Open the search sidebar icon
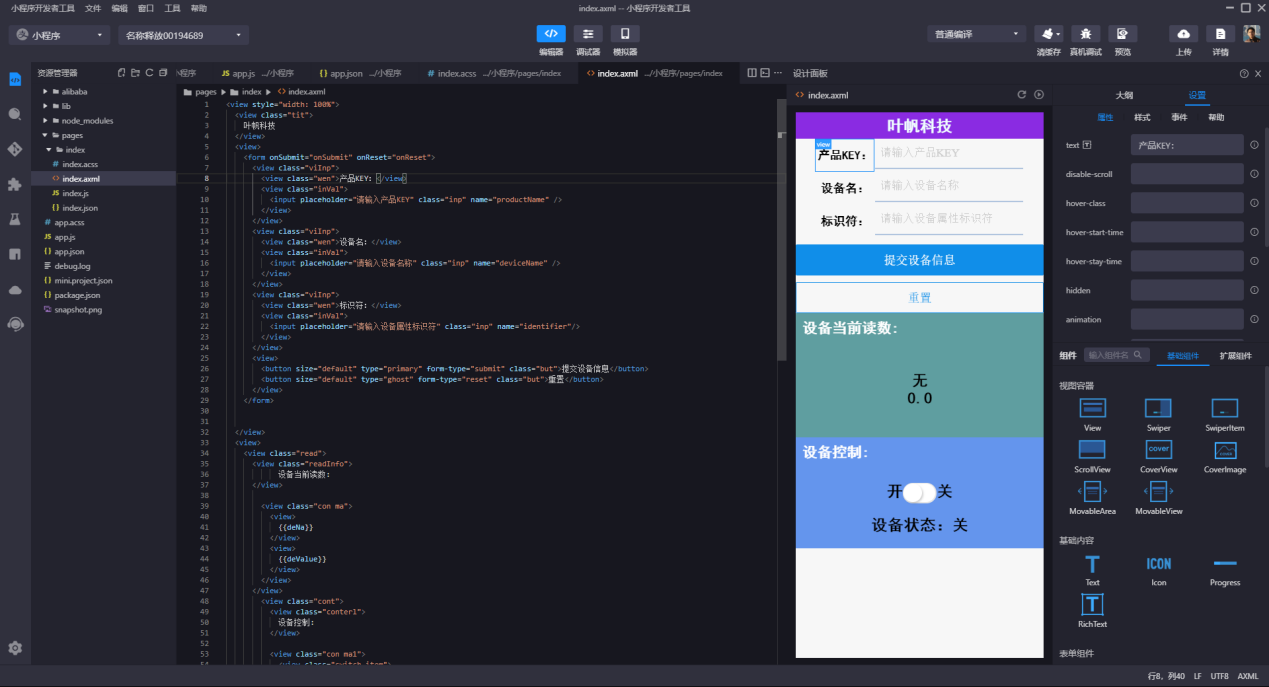Viewport: 1269px width, 687px height. [x=15, y=115]
